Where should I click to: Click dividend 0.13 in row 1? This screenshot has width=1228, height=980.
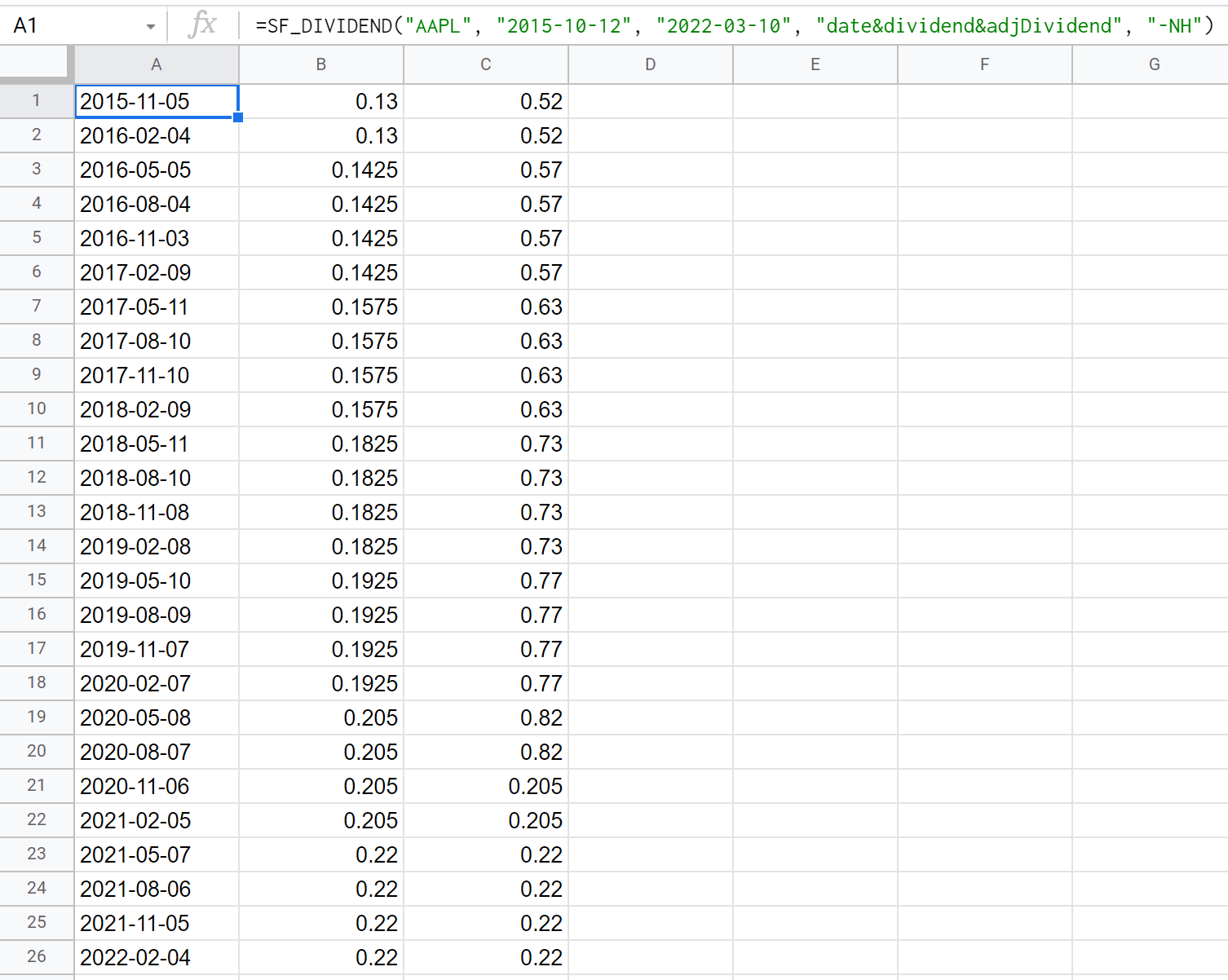click(x=321, y=101)
